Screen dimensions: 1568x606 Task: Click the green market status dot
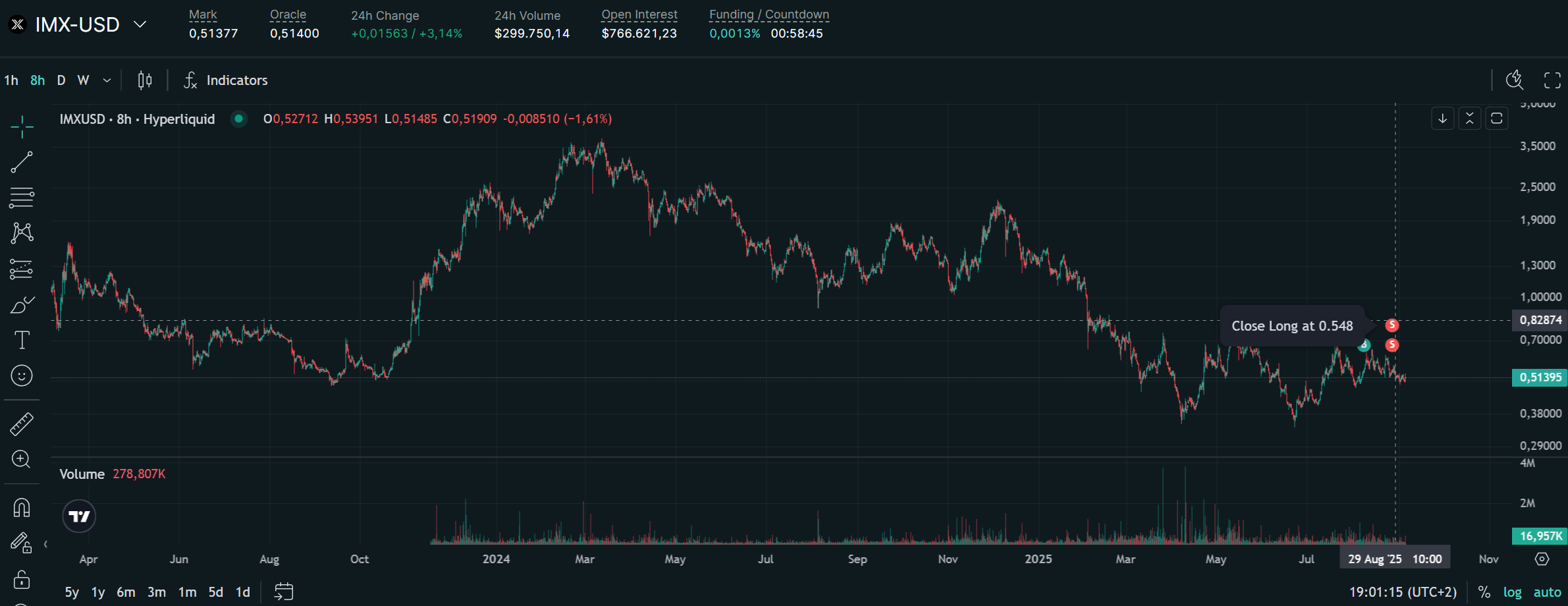(x=239, y=119)
